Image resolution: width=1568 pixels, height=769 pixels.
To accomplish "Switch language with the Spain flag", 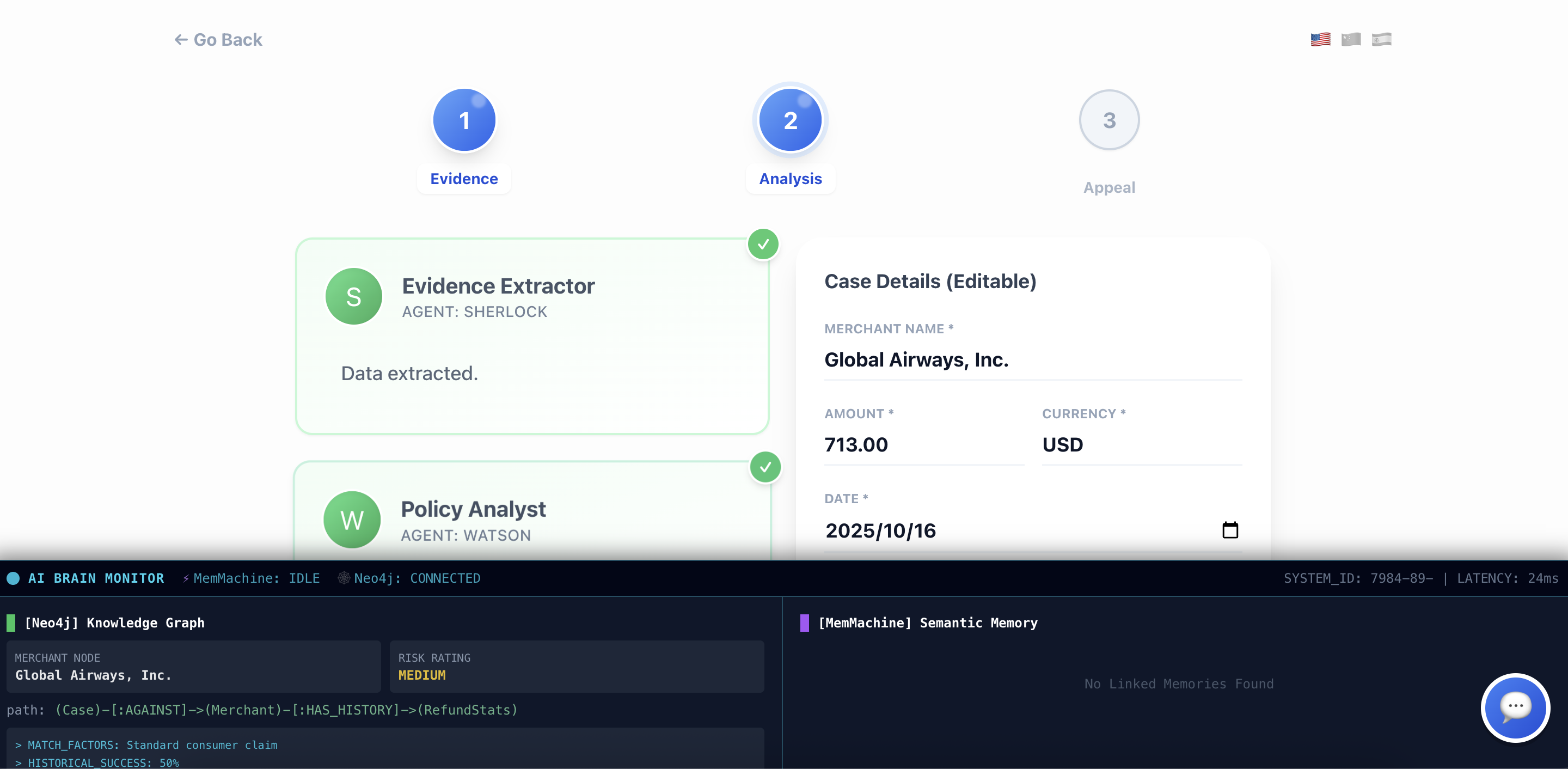I will pos(1381,40).
